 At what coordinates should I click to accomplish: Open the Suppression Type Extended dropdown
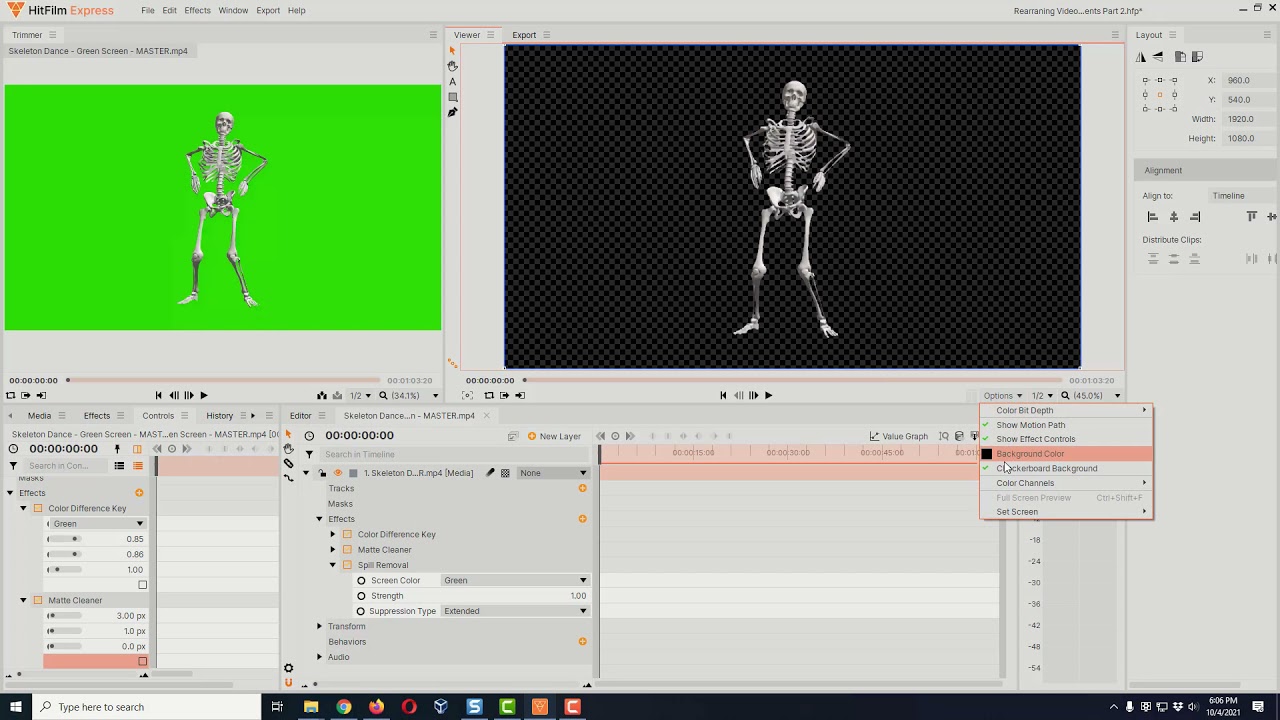point(514,611)
